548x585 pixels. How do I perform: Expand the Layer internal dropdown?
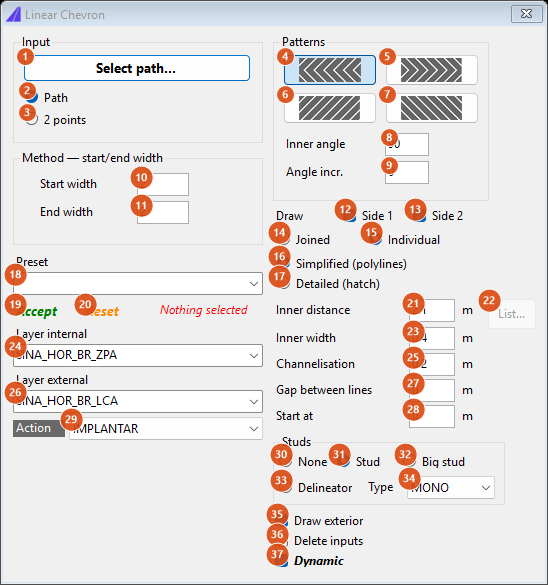click(138, 355)
